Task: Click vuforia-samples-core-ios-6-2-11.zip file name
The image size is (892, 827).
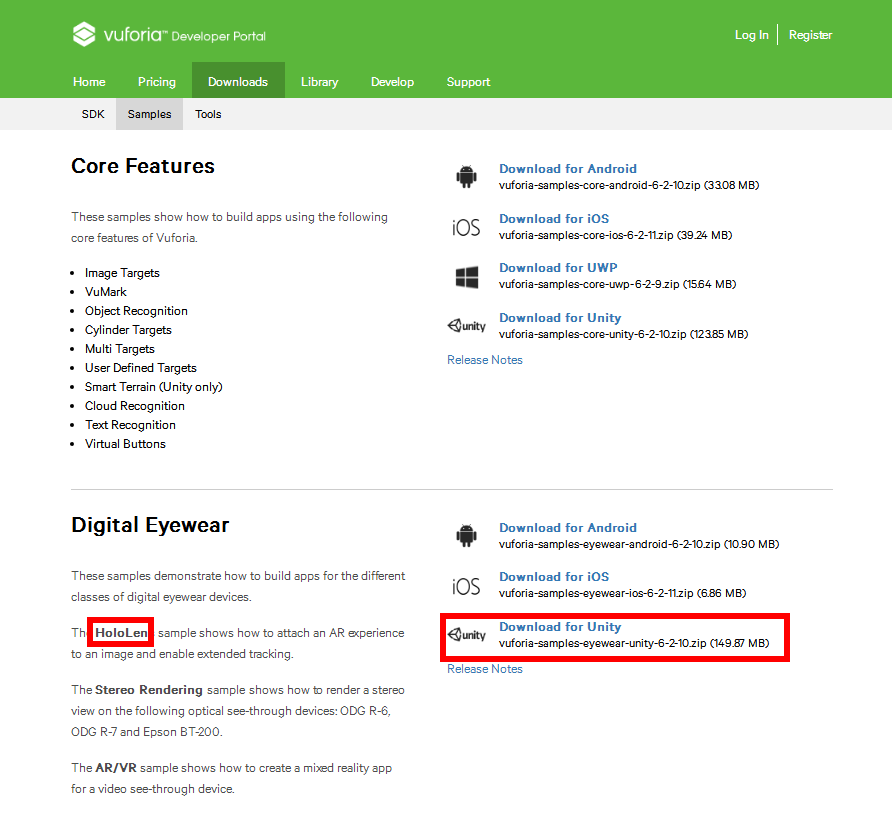Action: tap(586, 235)
